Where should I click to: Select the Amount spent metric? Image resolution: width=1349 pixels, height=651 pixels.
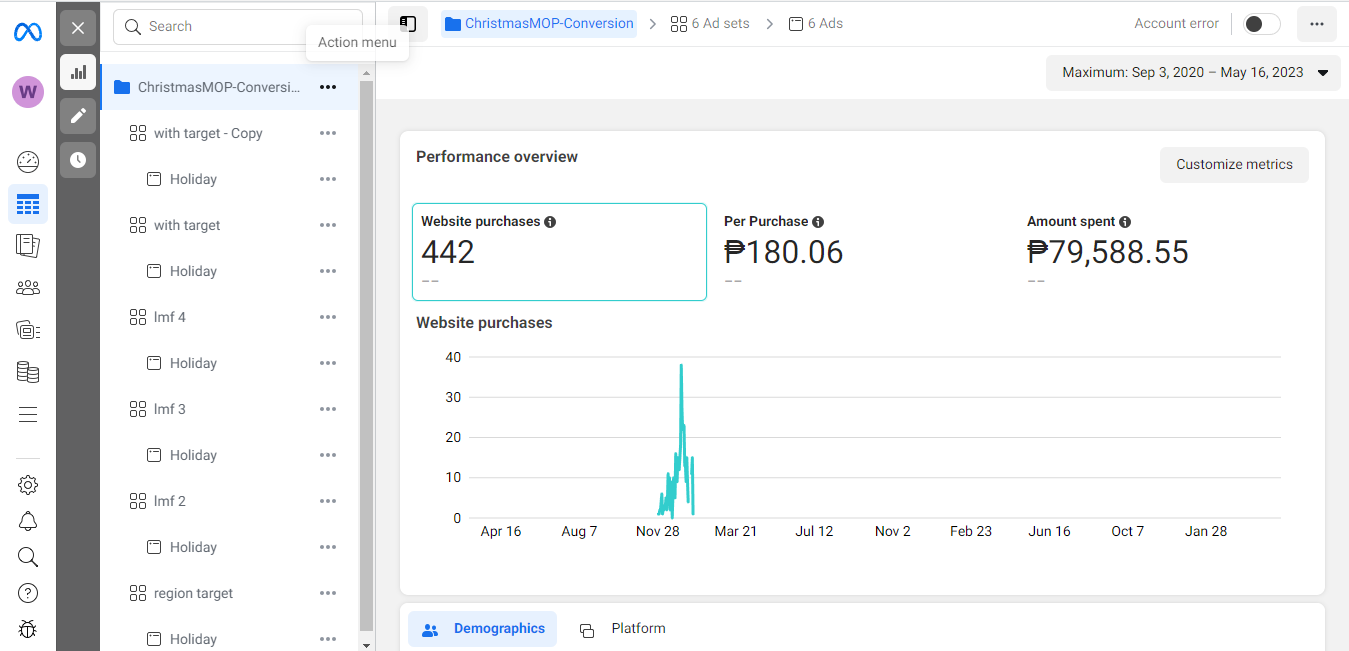coord(1108,252)
